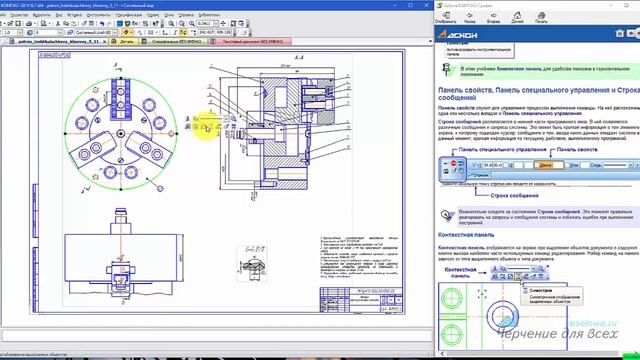Screen dimensions: 640x360
Task: Open the Окно menu
Action: point(169,15)
